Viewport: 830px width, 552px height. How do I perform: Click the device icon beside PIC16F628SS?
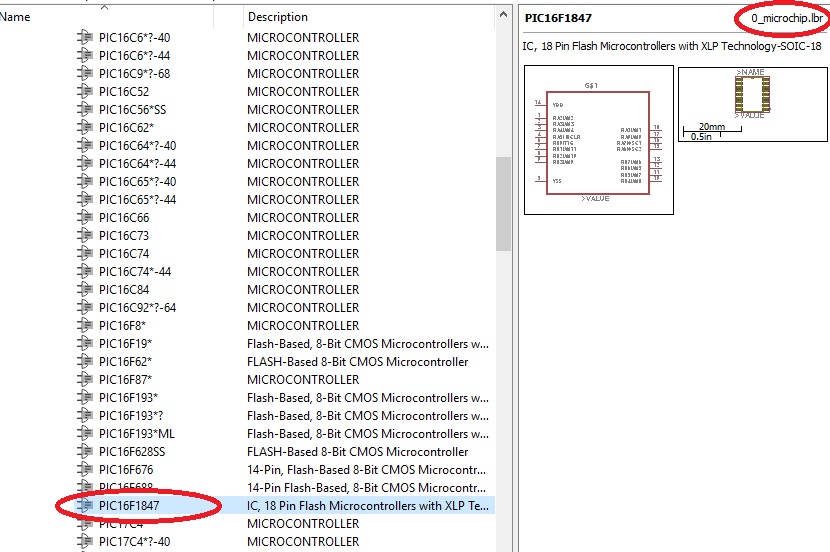pyautogui.click(x=85, y=451)
